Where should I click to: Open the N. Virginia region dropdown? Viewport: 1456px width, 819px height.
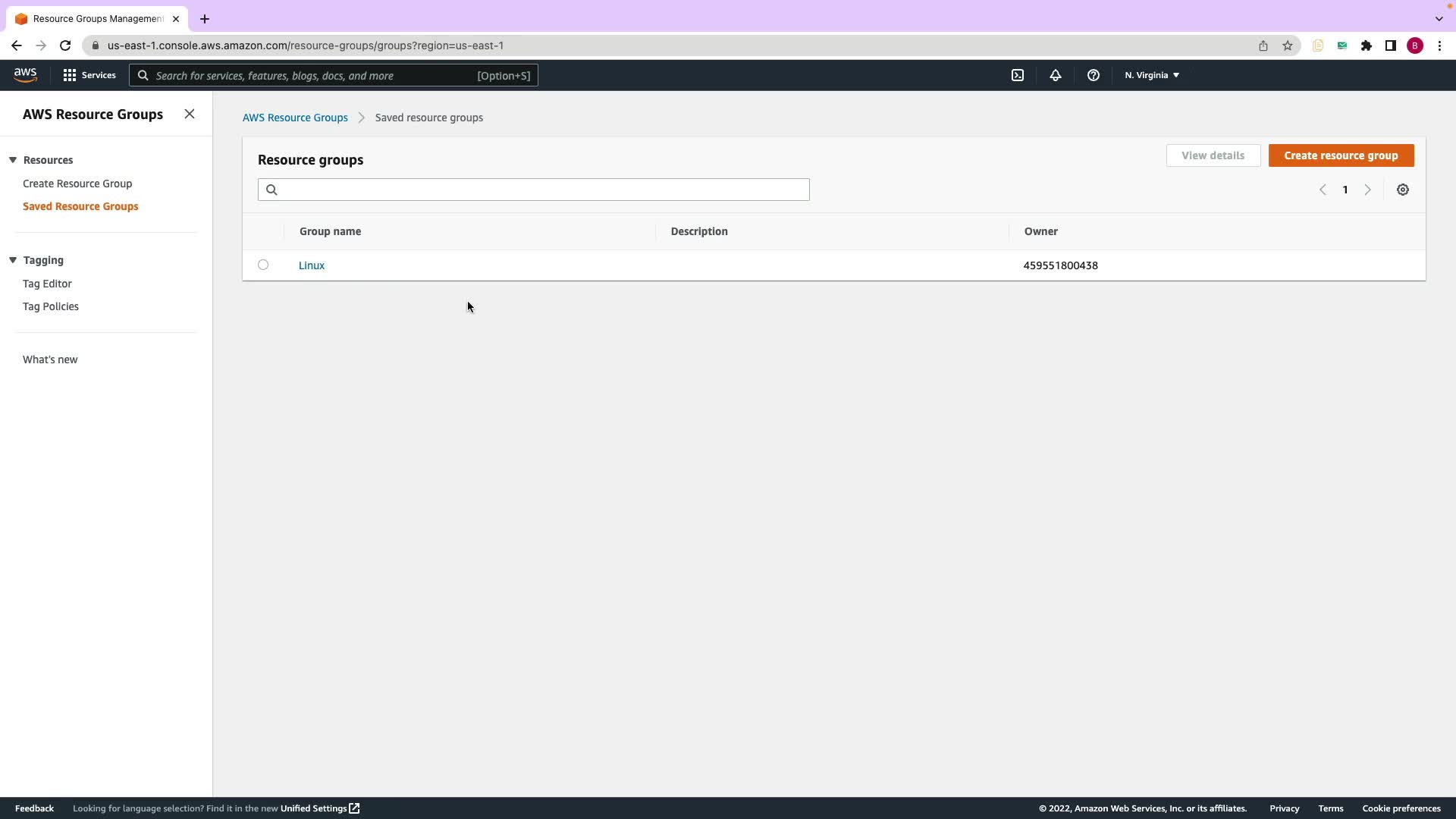pos(1151,75)
